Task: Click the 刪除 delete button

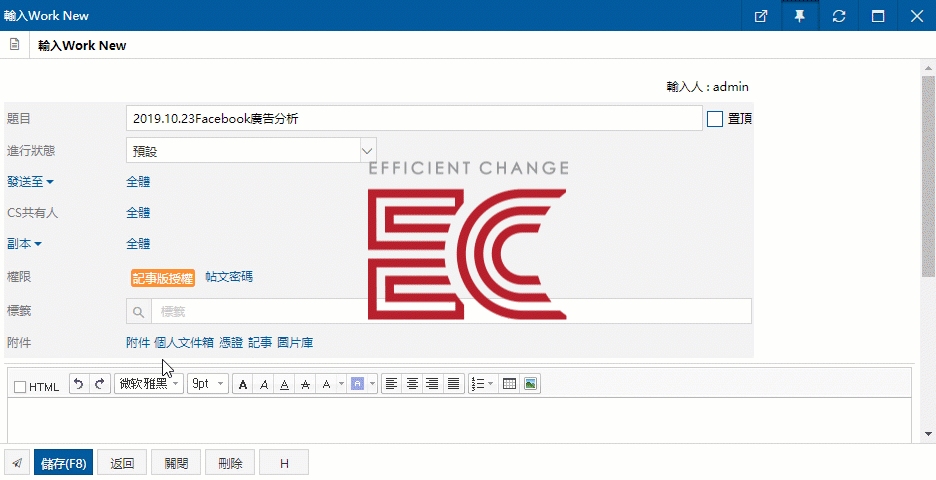Action: 230,463
